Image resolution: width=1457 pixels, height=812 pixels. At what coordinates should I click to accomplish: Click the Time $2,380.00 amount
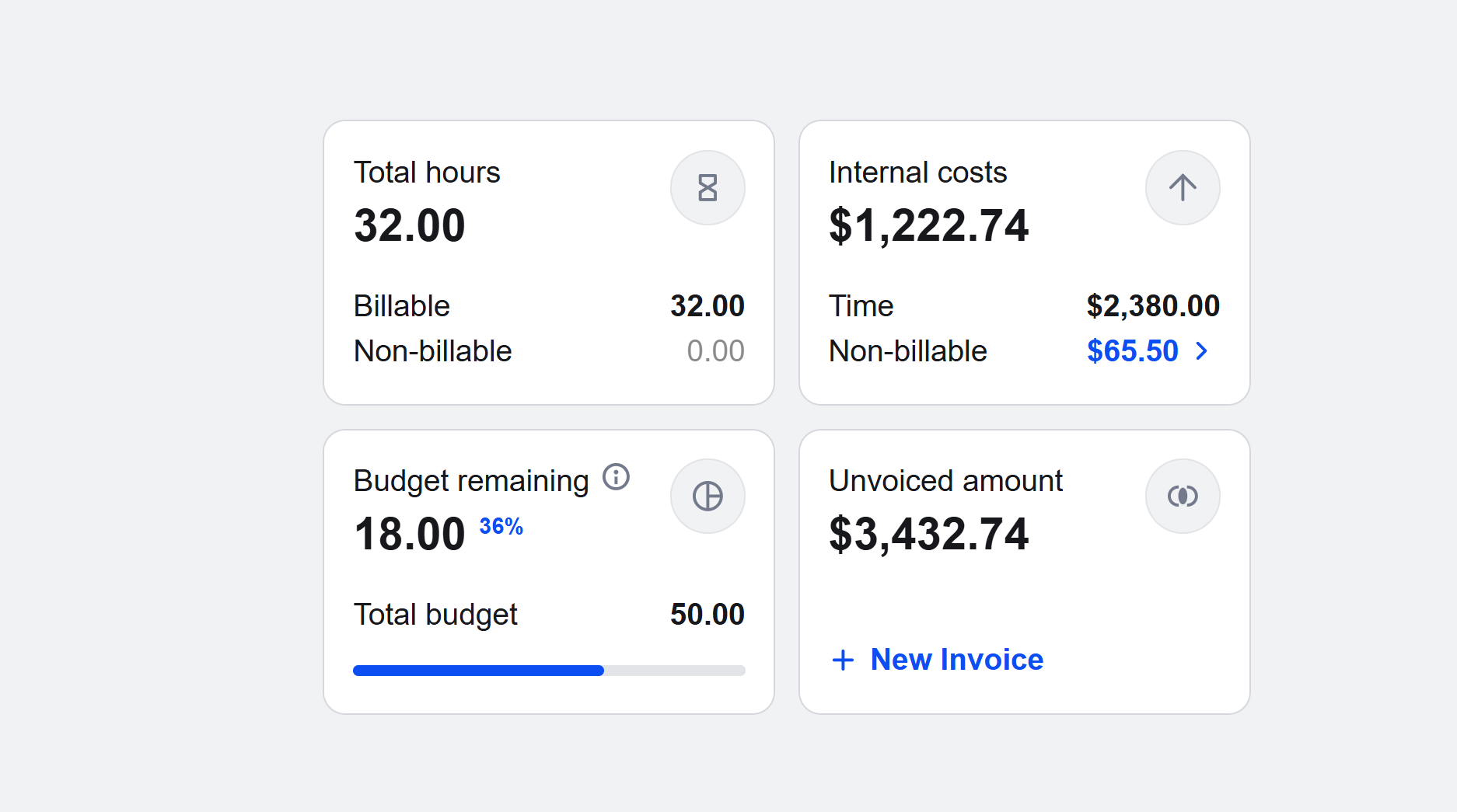[1152, 306]
